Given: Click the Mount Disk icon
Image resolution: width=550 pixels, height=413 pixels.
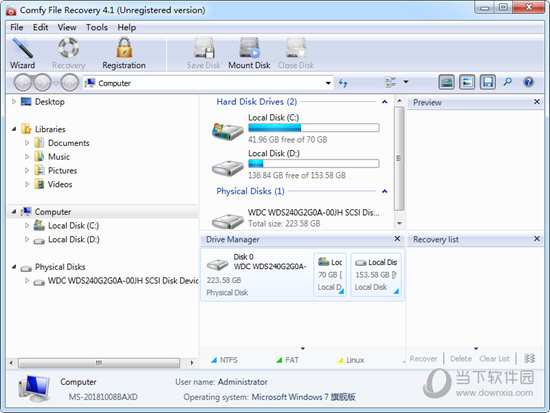Looking at the screenshot, I should (x=250, y=48).
